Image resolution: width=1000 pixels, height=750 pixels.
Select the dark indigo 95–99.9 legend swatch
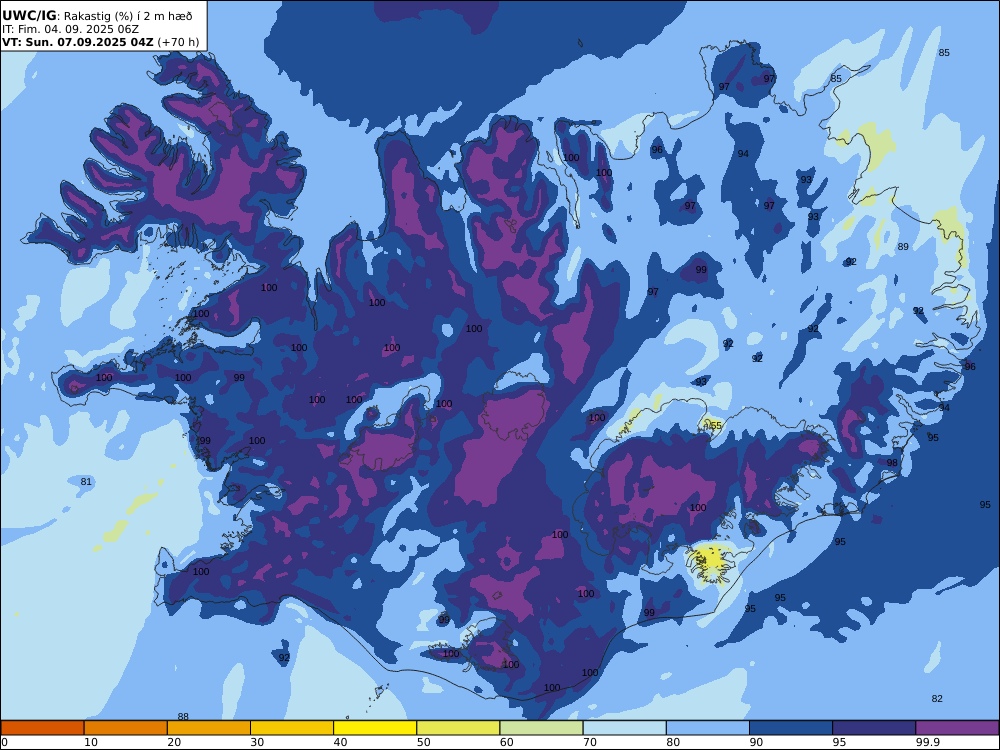click(874, 728)
